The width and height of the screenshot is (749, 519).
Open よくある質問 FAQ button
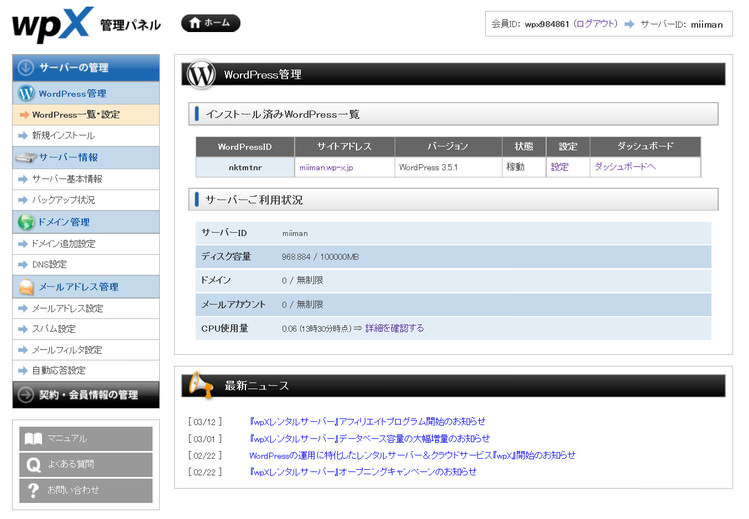click(86, 465)
